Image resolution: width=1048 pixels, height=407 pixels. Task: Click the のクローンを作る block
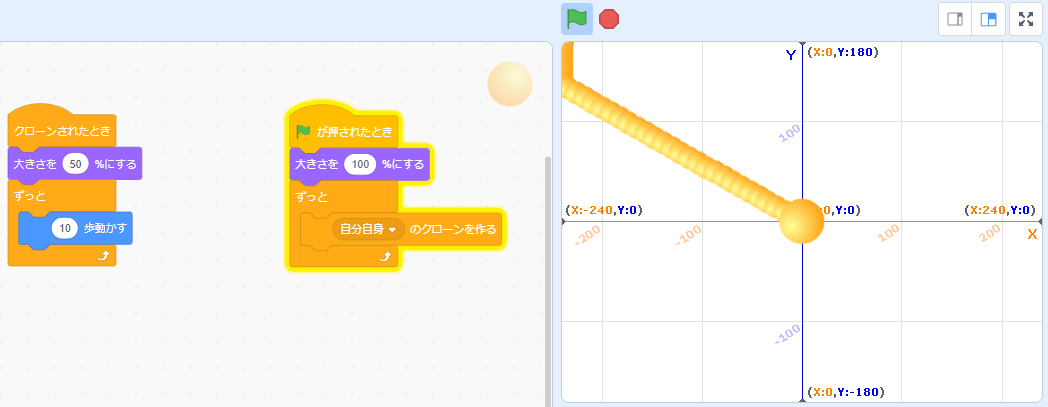click(401, 231)
